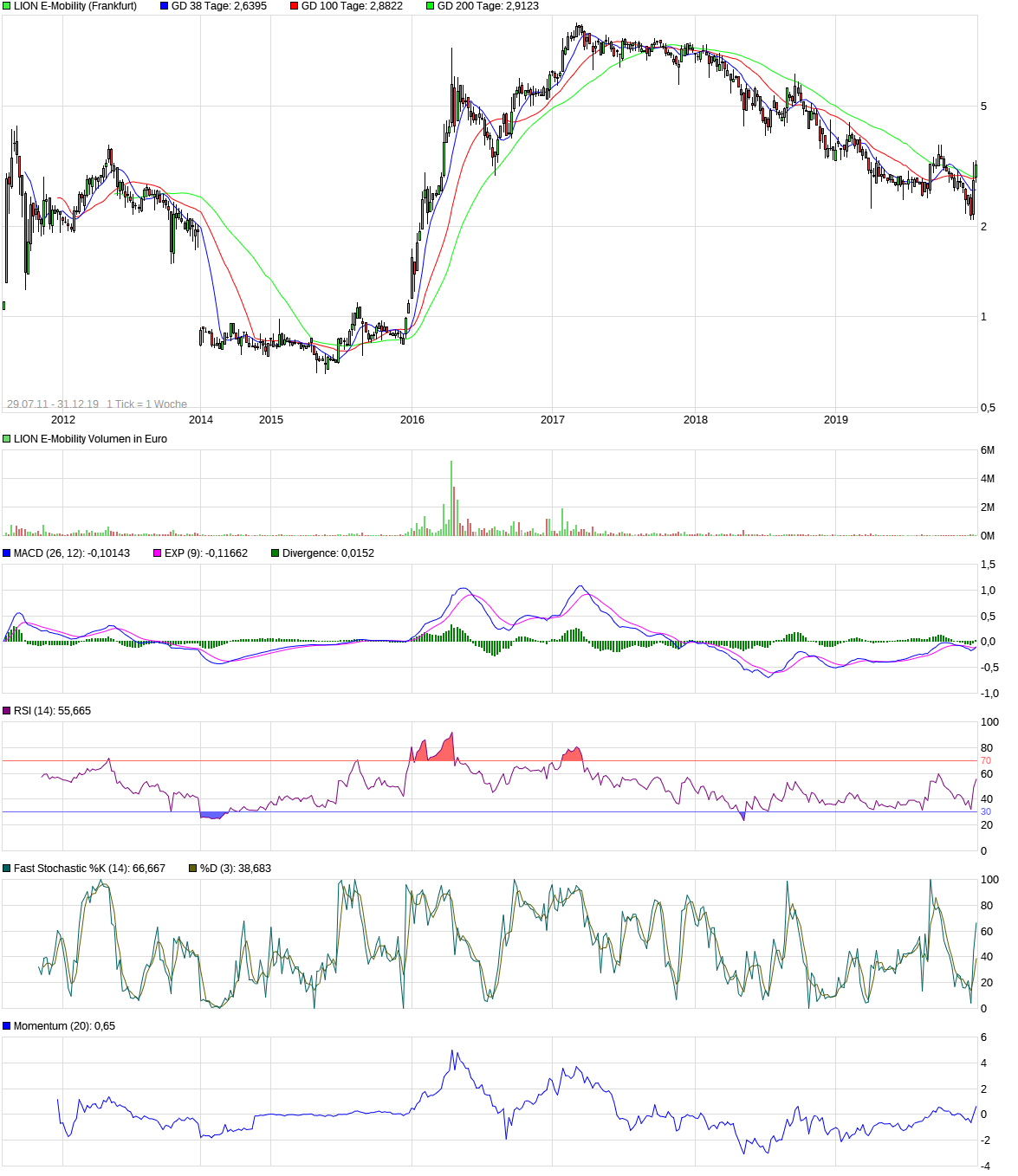Click 'Momentum (20): 0,65' label
This screenshot has width=1018, height=1176.
[x=64, y=1026]
